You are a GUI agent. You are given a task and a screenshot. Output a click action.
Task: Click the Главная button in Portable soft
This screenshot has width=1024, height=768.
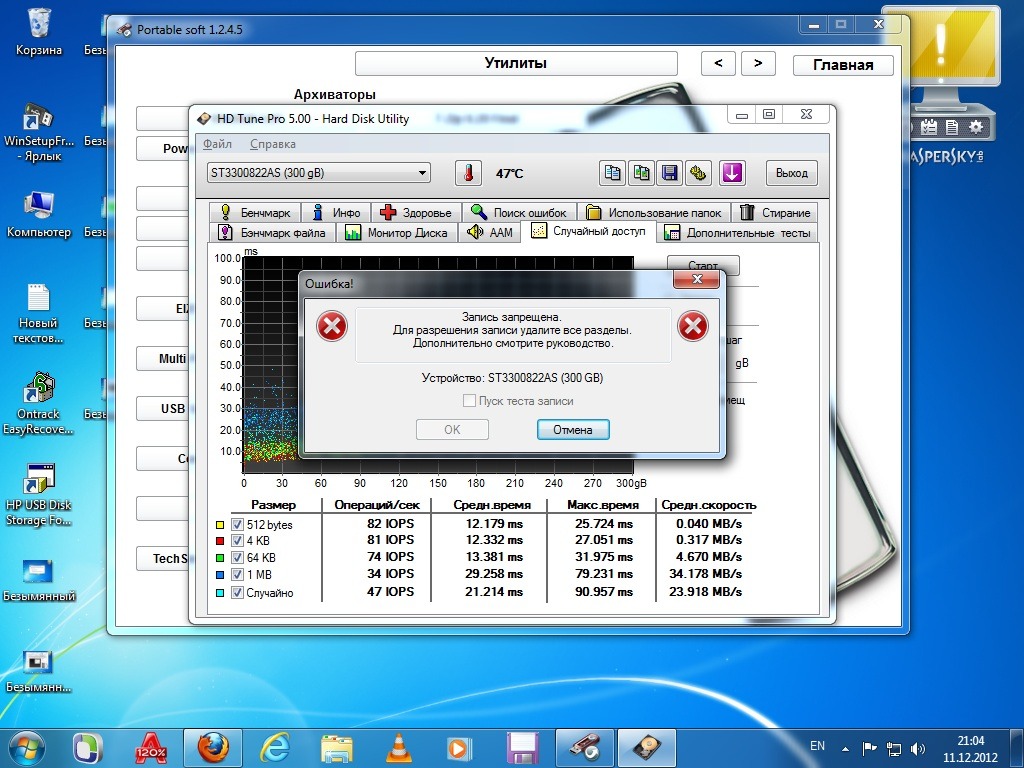(843, 65)
